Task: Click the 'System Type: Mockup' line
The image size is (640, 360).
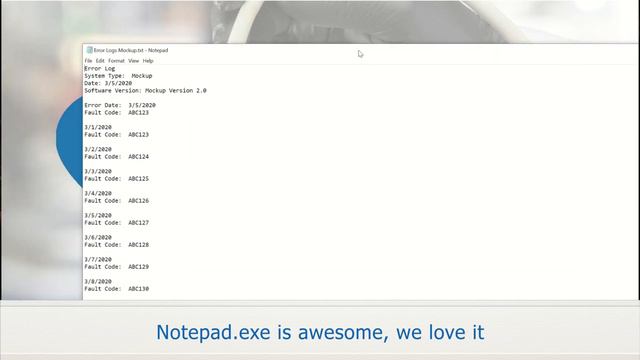Action: click(x=118, y=76)
